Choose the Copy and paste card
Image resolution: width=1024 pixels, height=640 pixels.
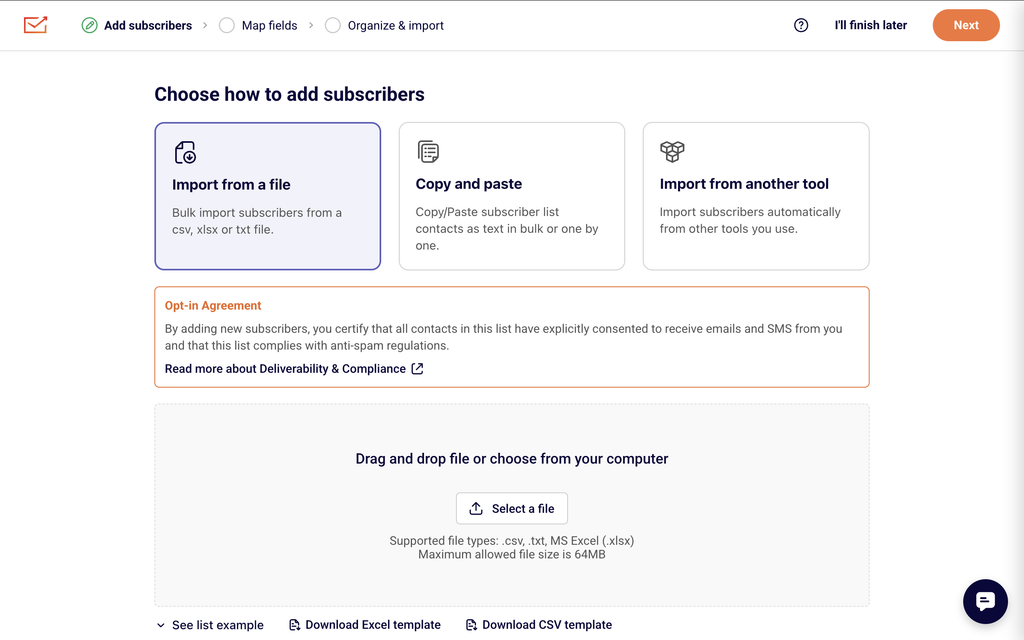coord(512,196)
